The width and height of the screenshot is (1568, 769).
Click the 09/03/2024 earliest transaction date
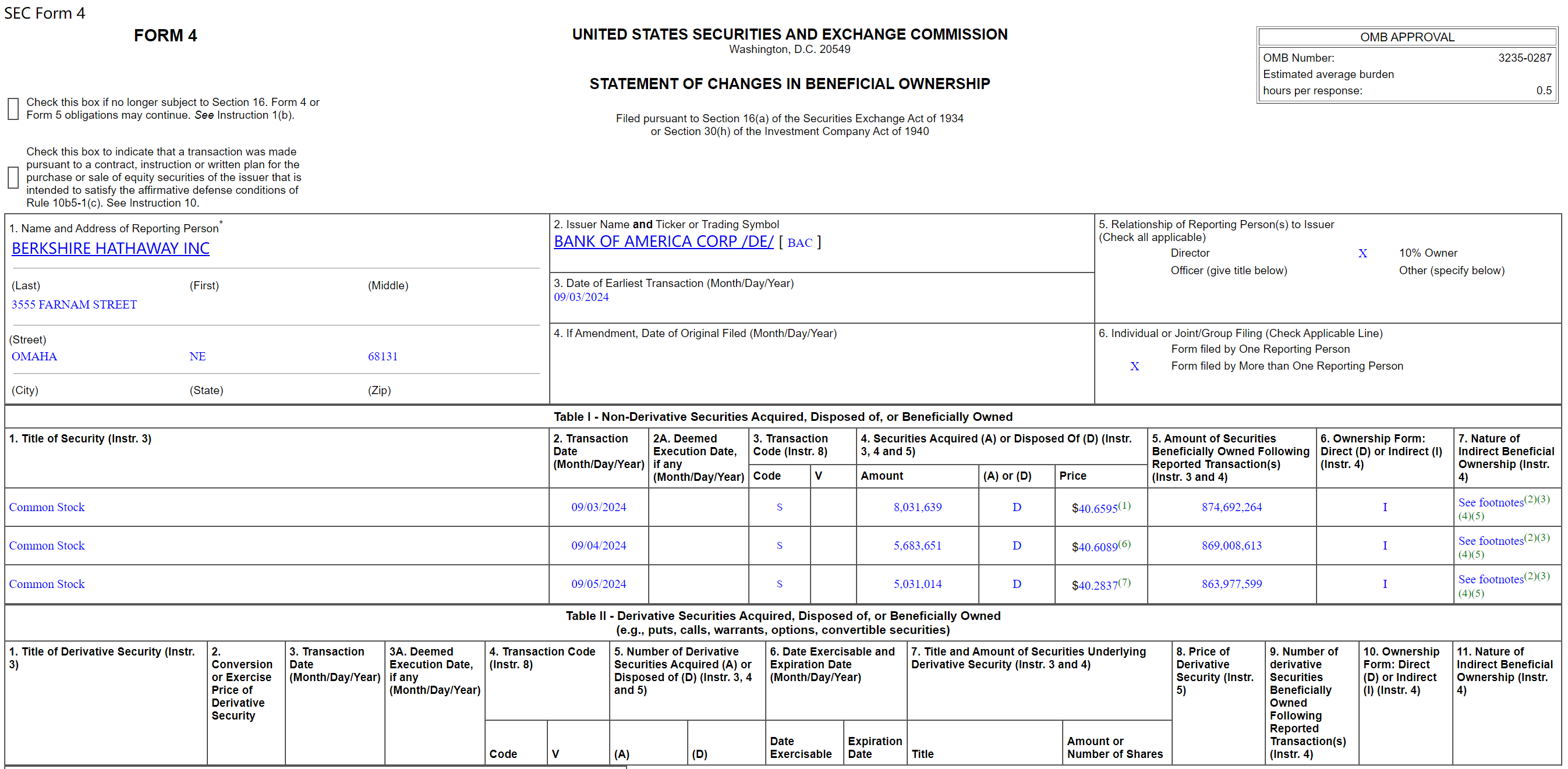pos(581,297)
